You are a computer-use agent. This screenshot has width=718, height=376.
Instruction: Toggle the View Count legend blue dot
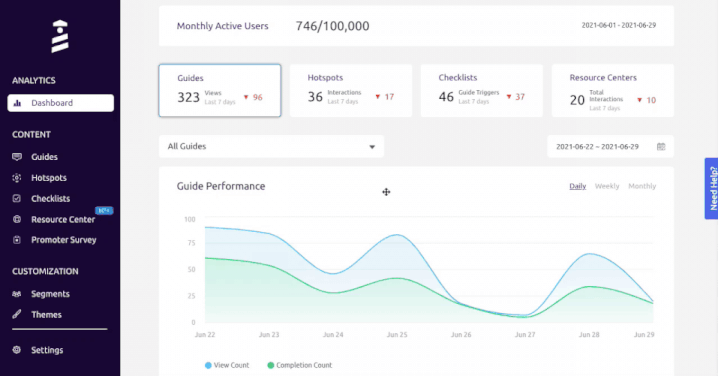[208, 365]
